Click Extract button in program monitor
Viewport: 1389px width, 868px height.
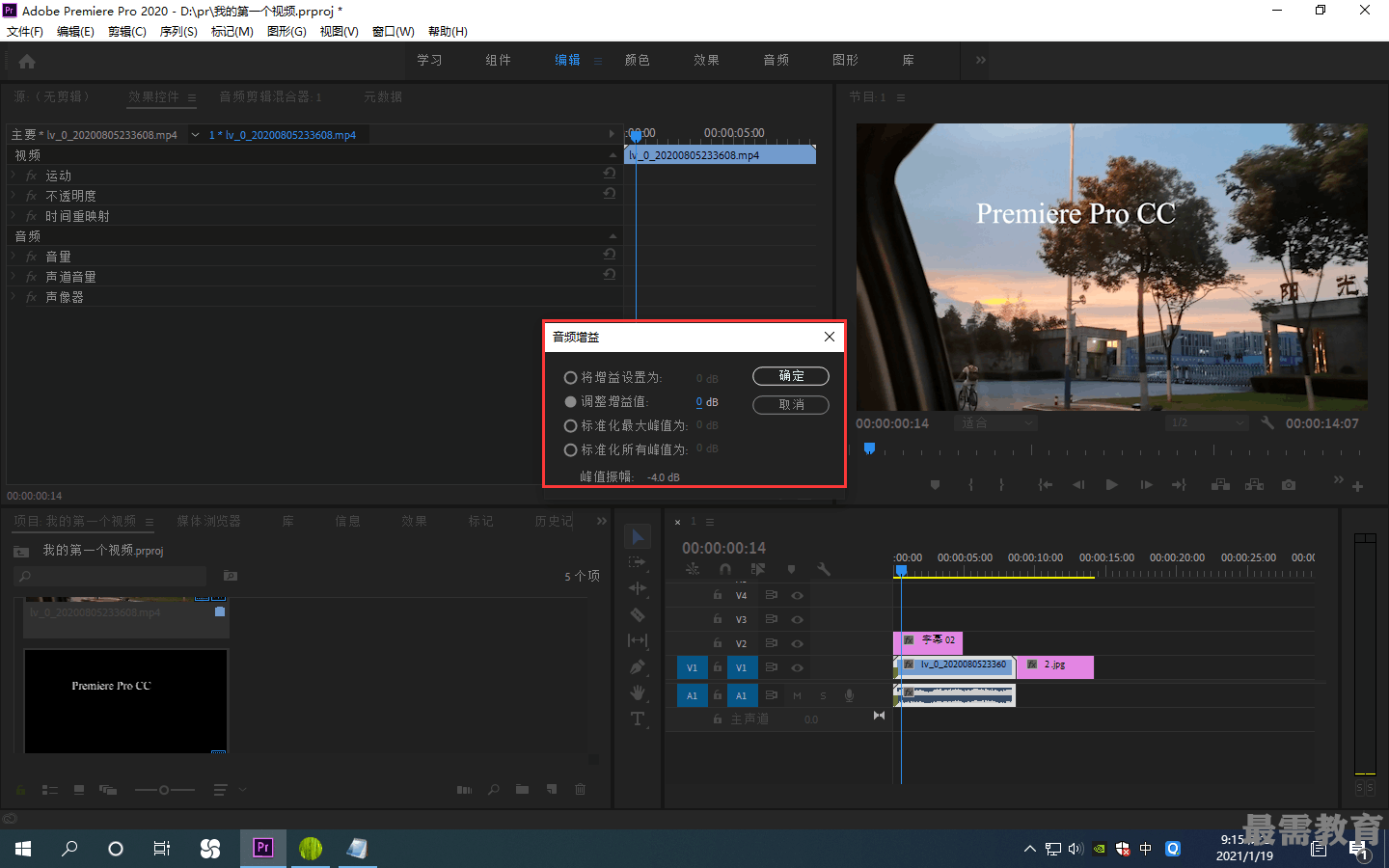[1254, 484]
